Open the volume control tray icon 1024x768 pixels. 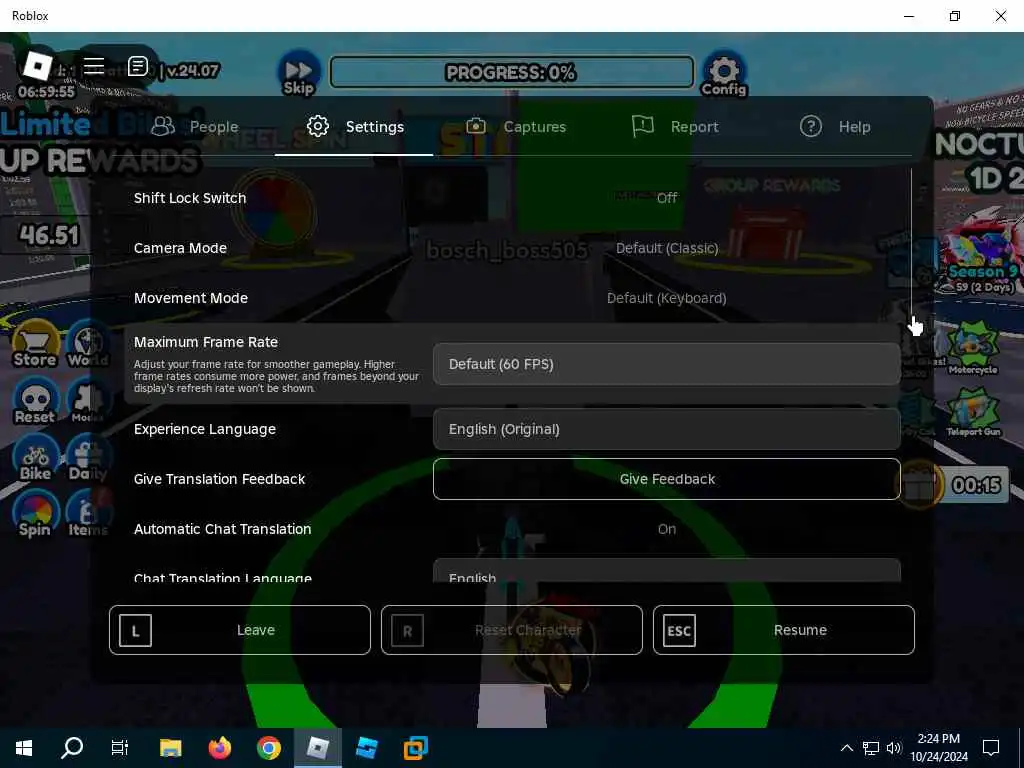(x=894, y=748)
